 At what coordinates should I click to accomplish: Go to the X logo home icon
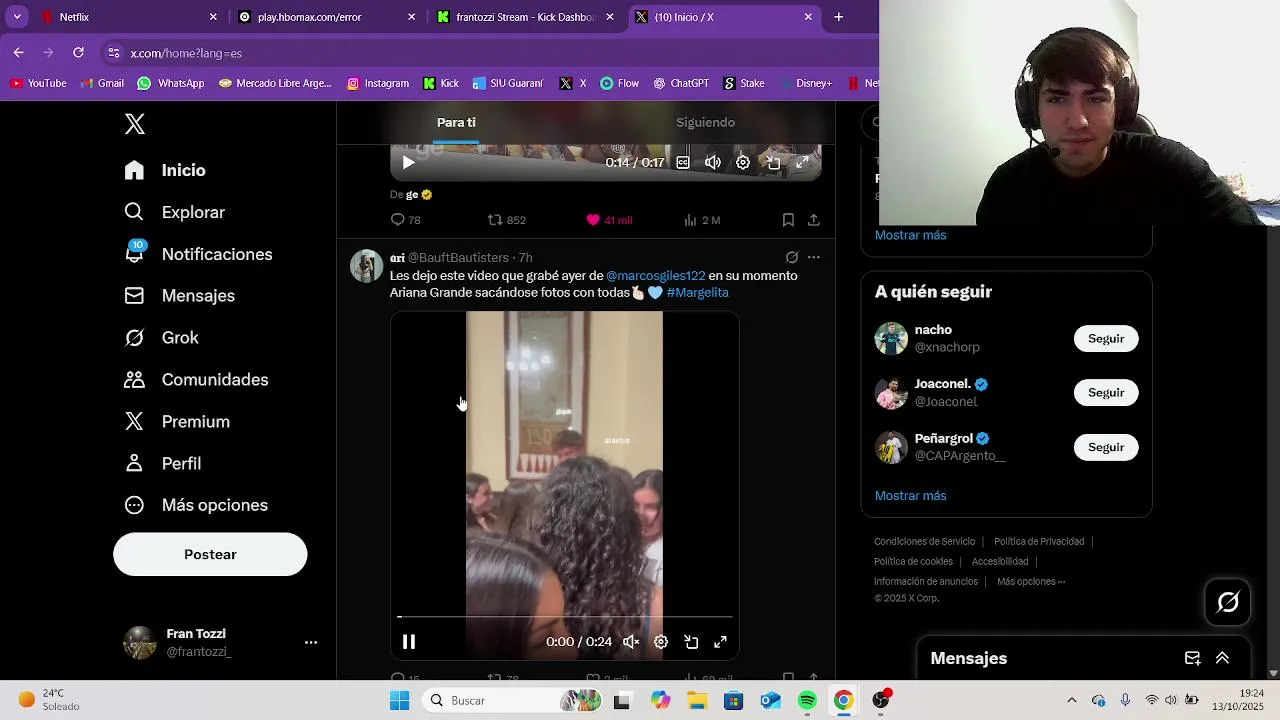pyautogui.click(x=135, y=124)
